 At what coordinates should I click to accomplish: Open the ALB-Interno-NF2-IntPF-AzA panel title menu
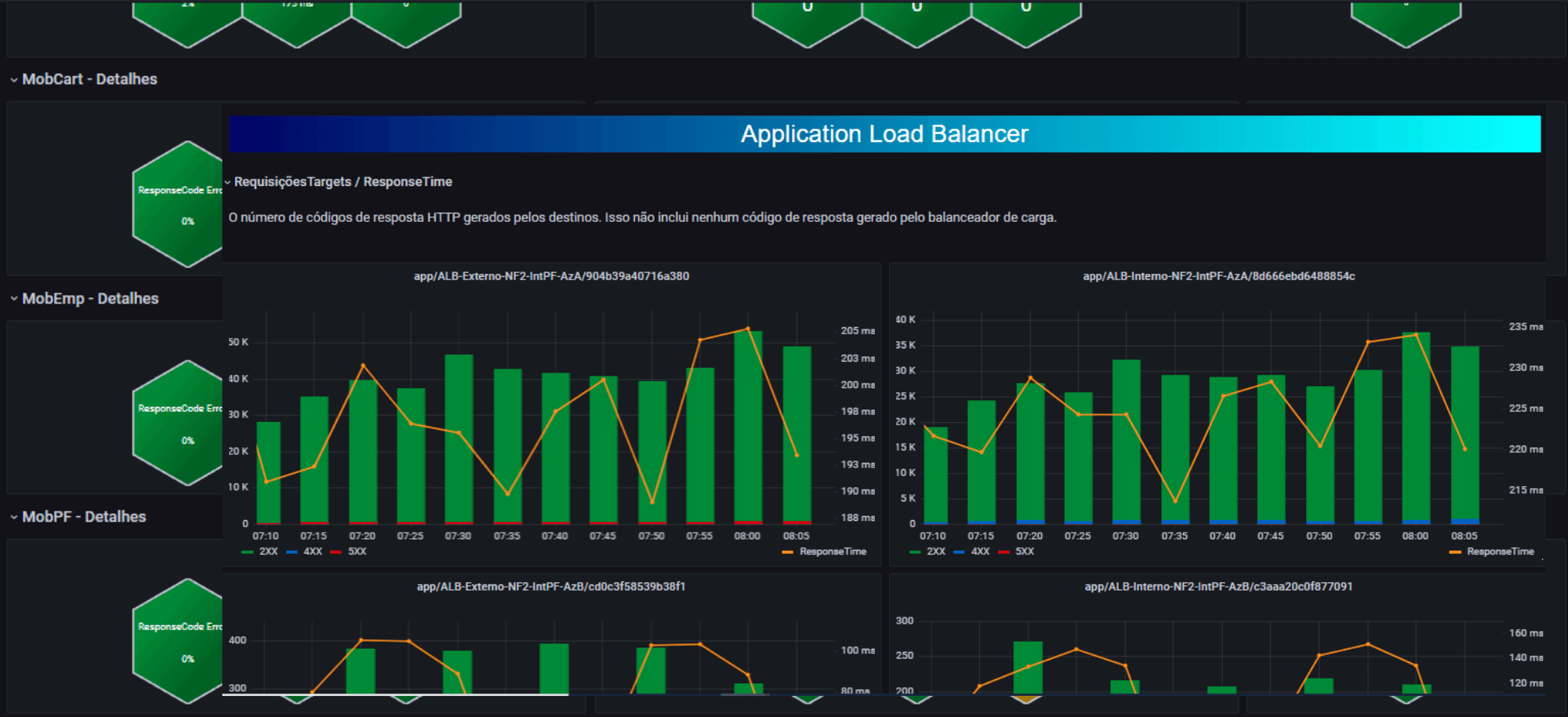(x=1218, y=276)
